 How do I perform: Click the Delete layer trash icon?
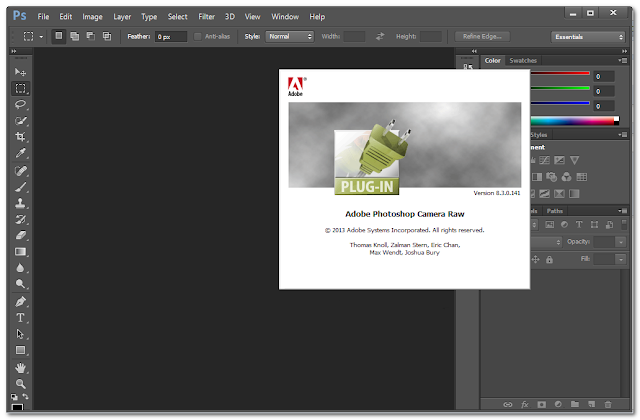click(608, 404)
